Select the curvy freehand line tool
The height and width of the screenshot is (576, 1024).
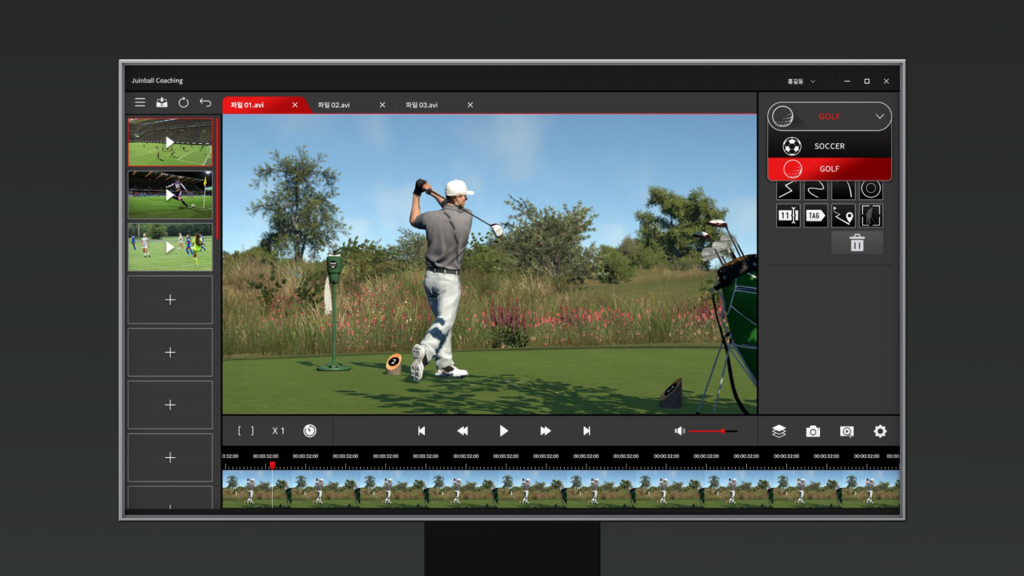pos(816,189)
